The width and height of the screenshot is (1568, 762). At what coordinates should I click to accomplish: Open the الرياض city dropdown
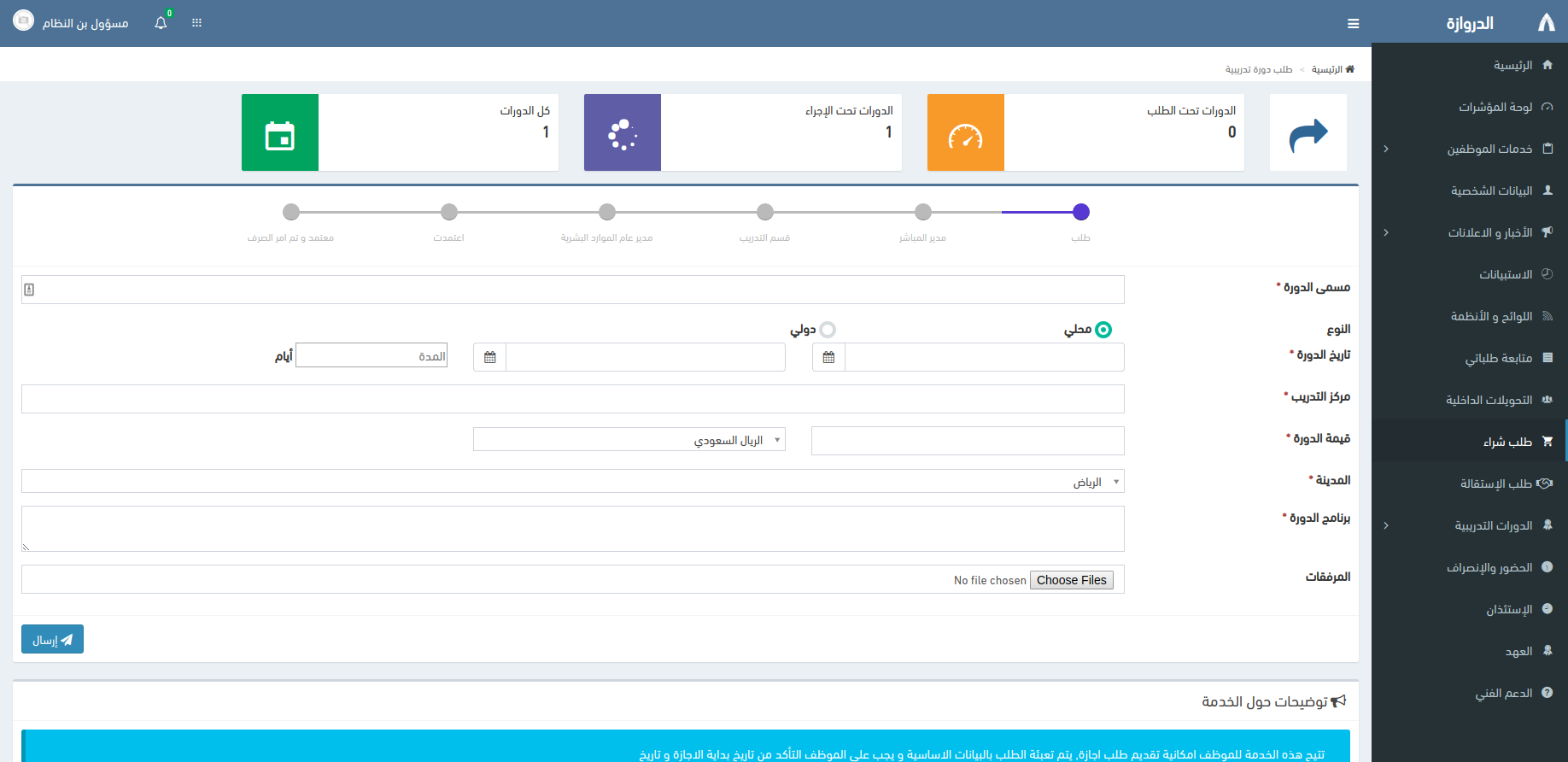click(572, 482)
